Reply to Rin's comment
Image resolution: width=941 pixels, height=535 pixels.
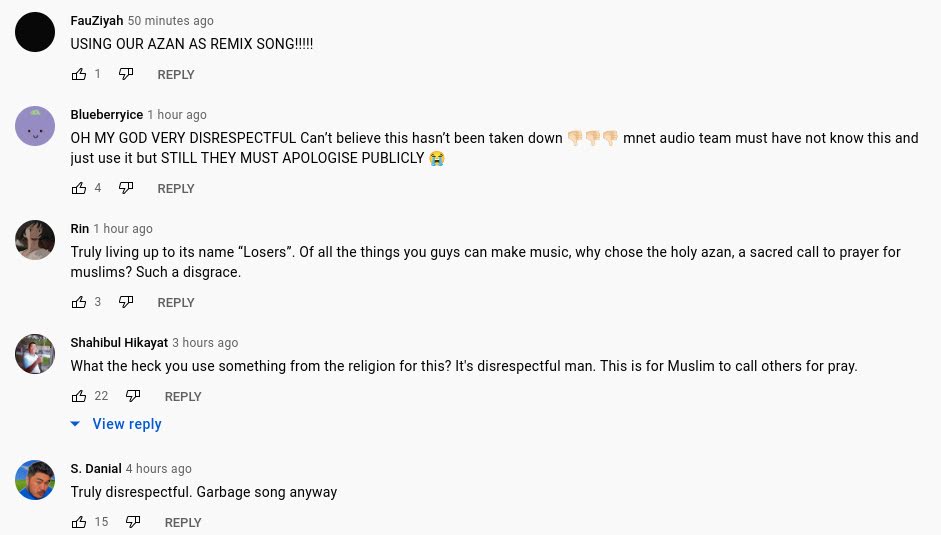176,303
